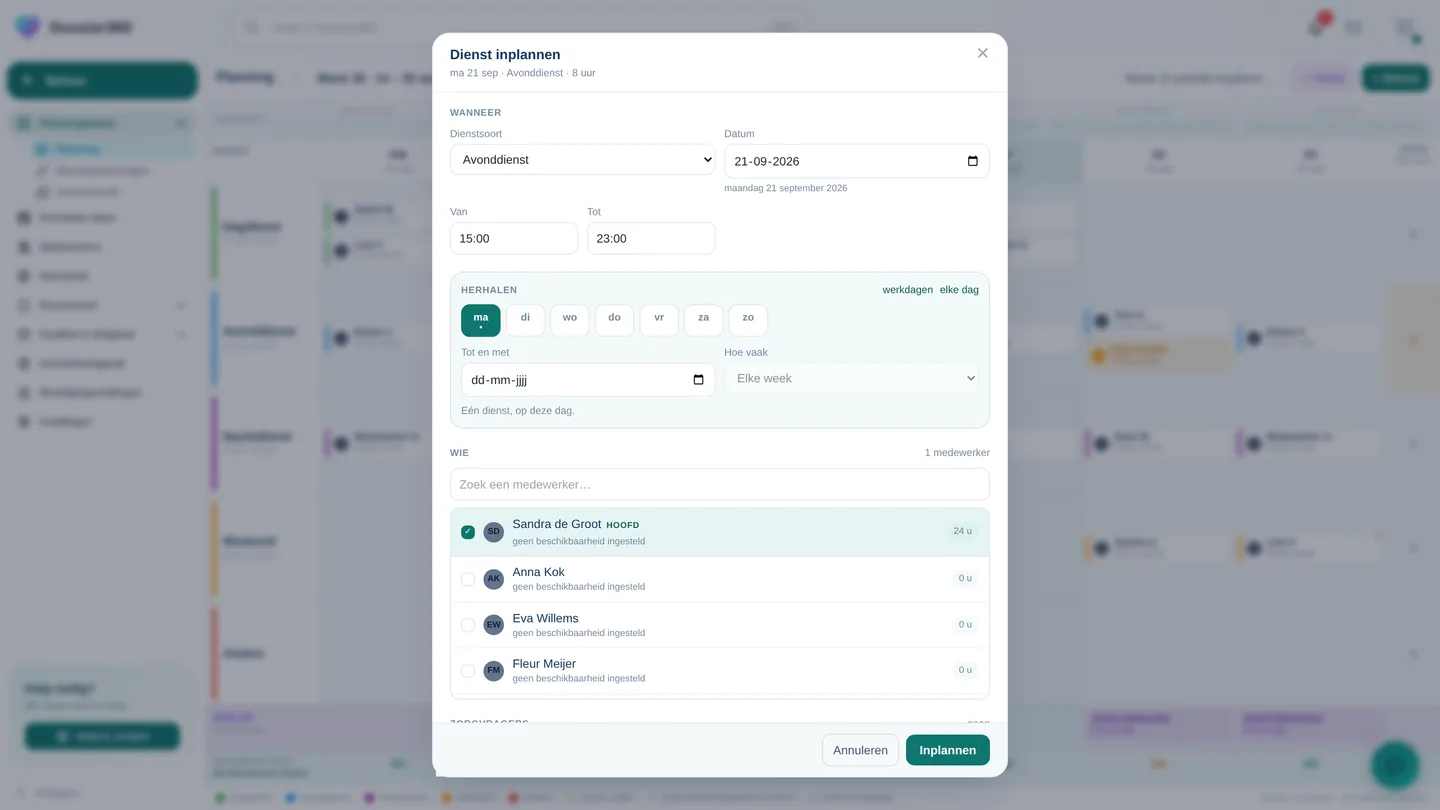The height and width of the screenshot is (810, 1440).
Task: Toggle the 'wo' repeat day
Action: pos(570,320)
